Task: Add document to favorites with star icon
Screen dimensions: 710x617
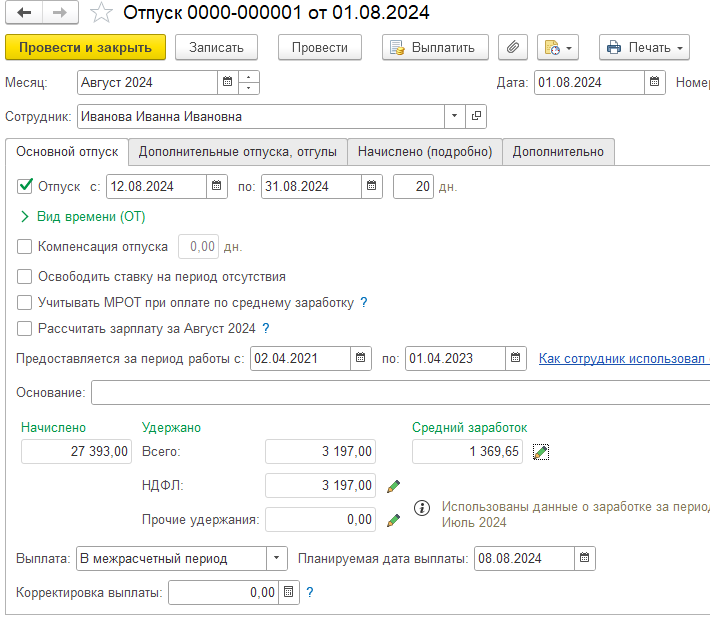Action: 101,12
